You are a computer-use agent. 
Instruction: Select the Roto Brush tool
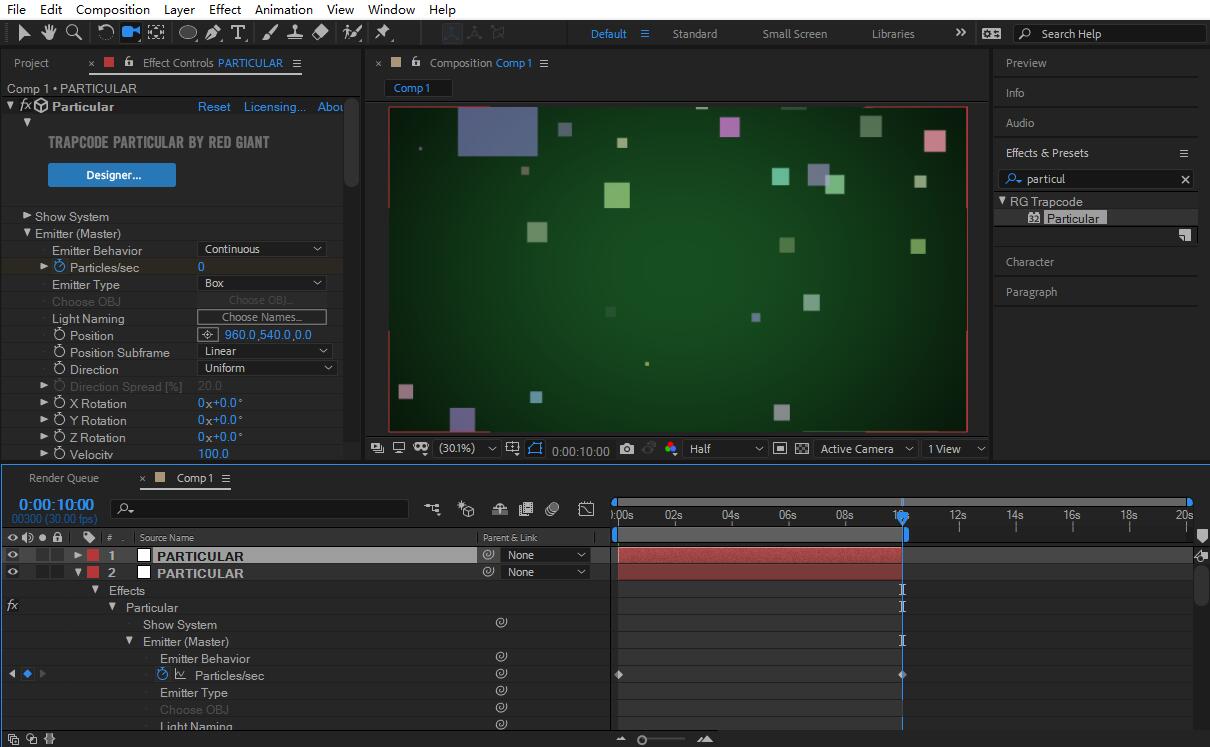click(352, 33)
